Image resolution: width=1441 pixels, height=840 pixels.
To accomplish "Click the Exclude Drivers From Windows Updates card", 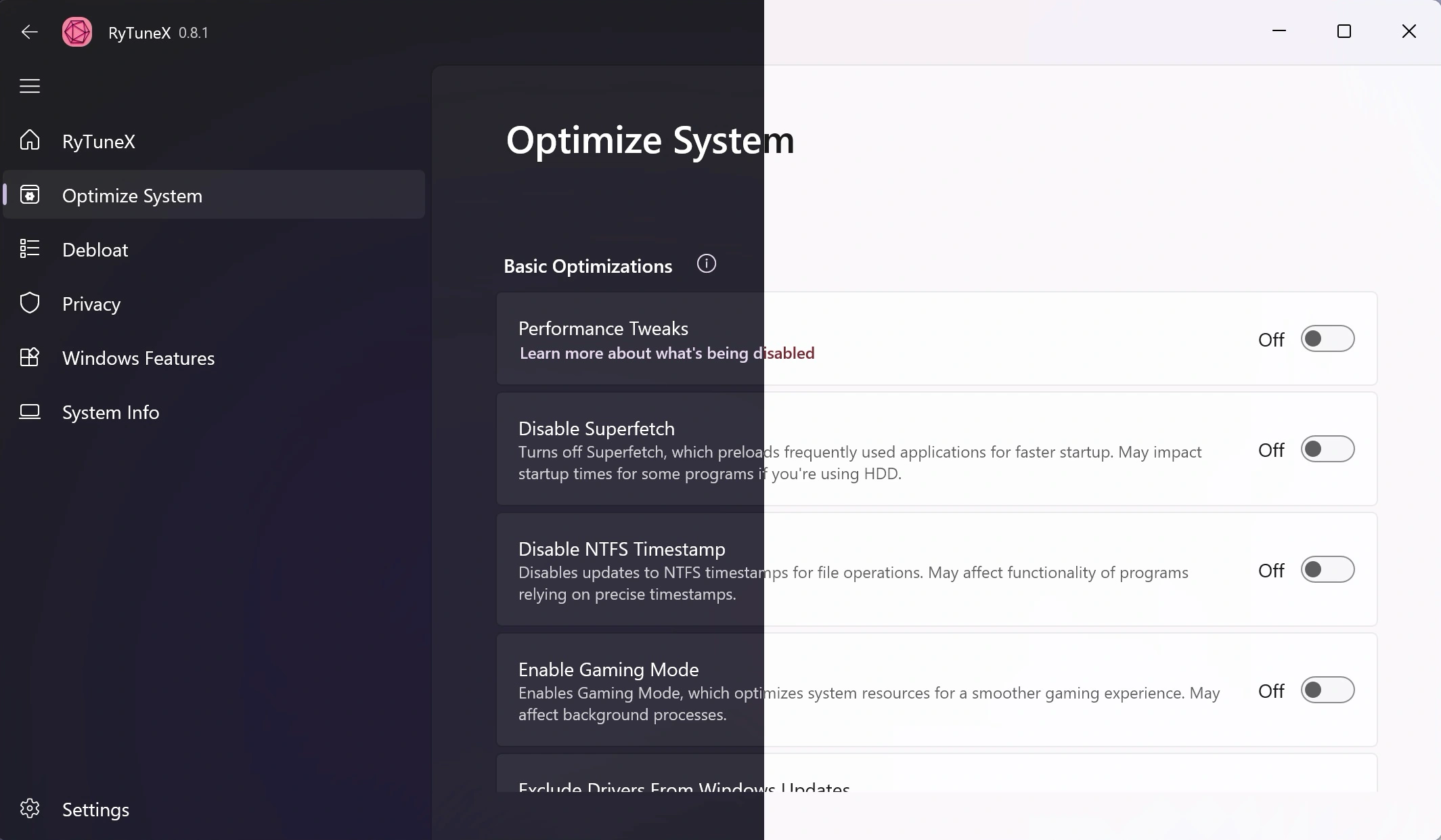I will (937, 772).
